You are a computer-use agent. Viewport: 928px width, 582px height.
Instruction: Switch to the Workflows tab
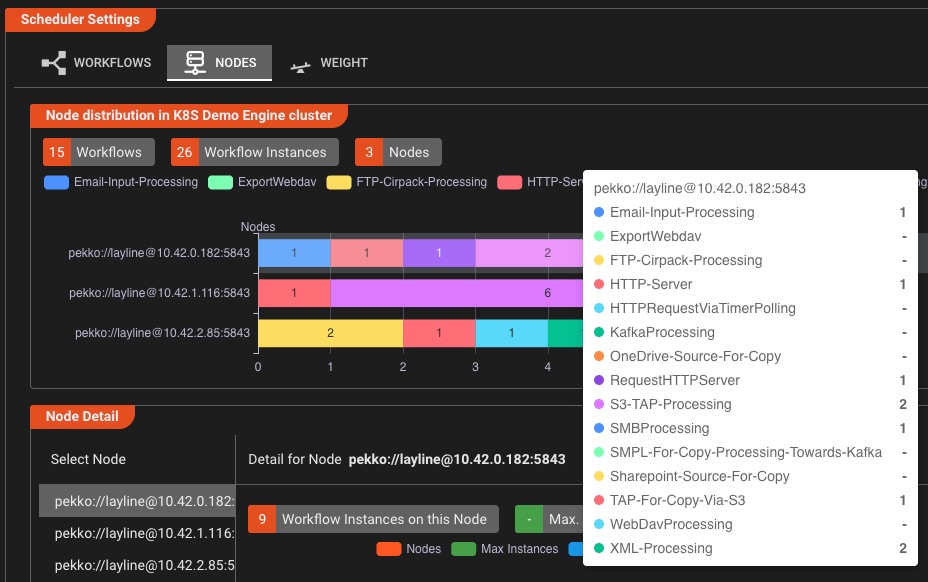pos(95,62)
